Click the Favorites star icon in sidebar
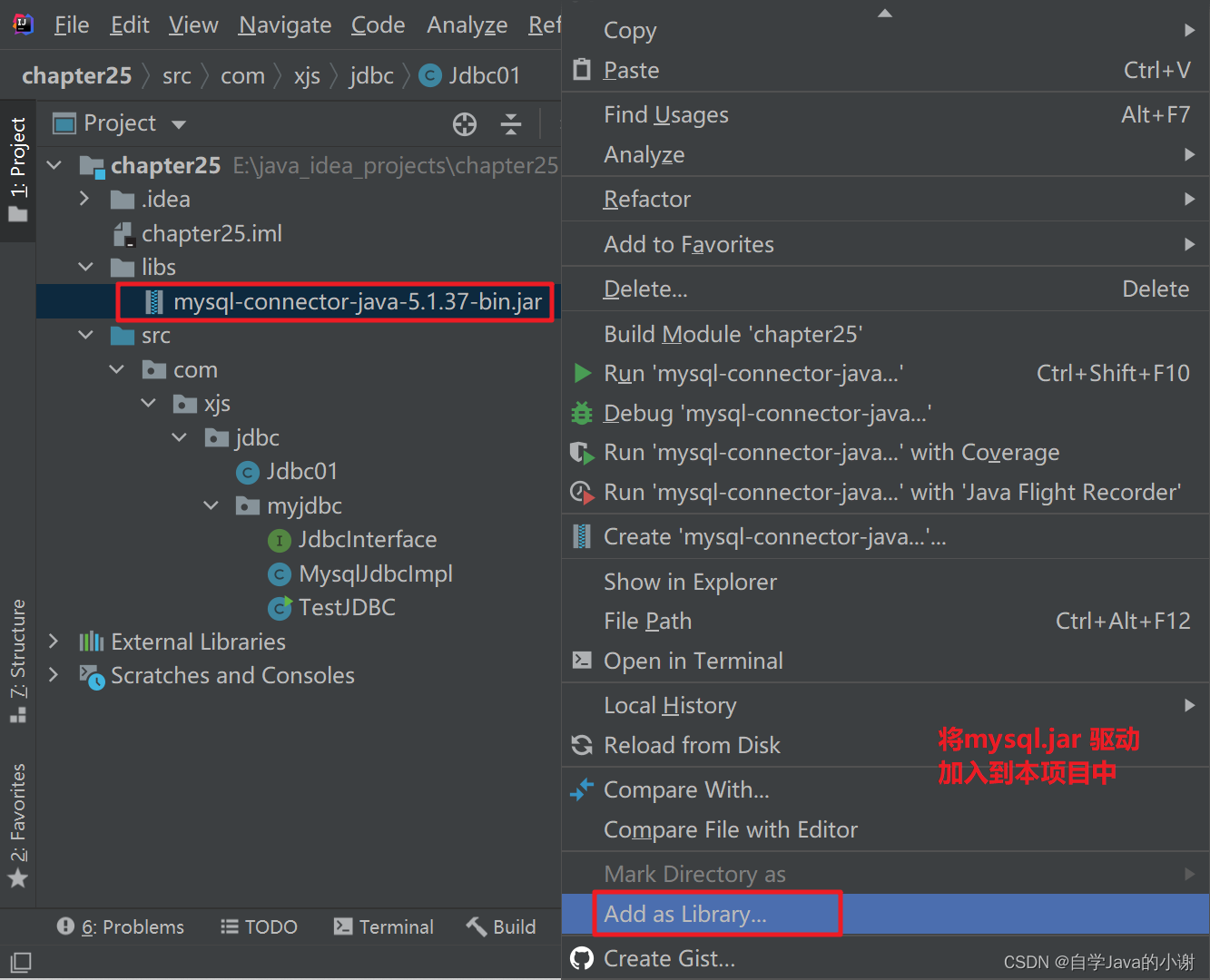 (x=18, y=878)
